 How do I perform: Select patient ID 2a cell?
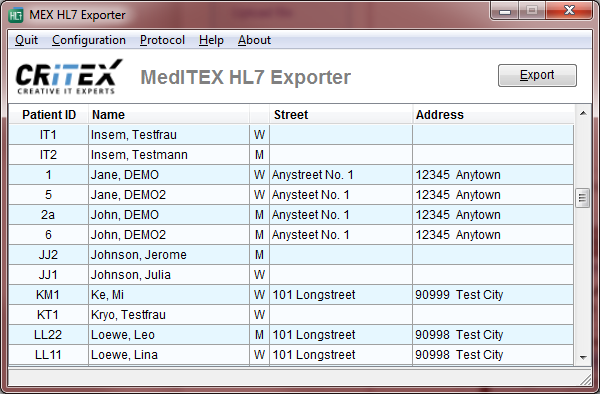(x=49, y=215)
